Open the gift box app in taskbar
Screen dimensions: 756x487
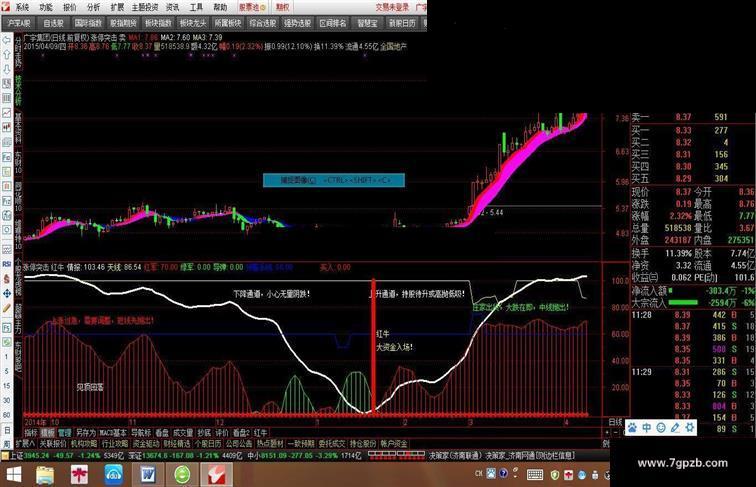coord(79,475)
